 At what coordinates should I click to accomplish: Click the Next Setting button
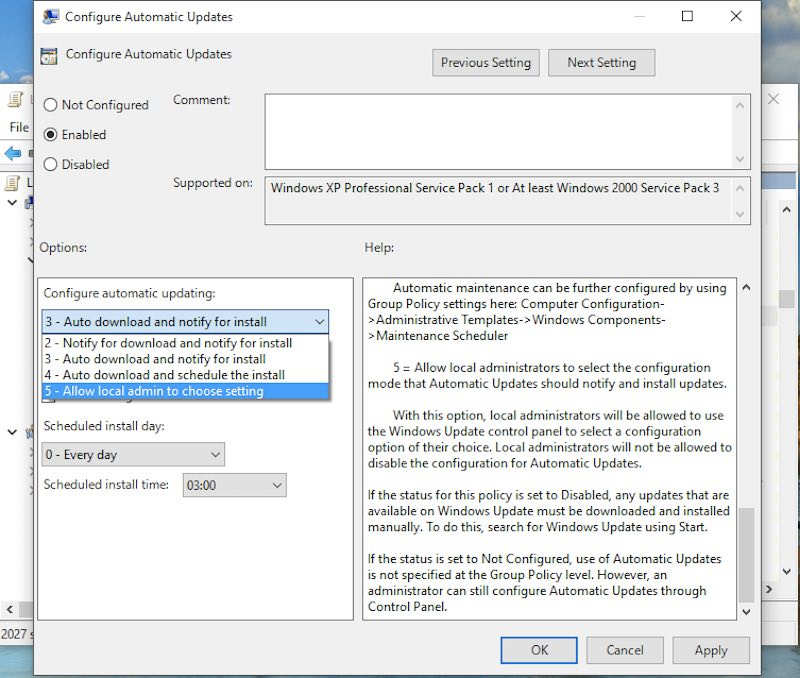coord(601,62)
